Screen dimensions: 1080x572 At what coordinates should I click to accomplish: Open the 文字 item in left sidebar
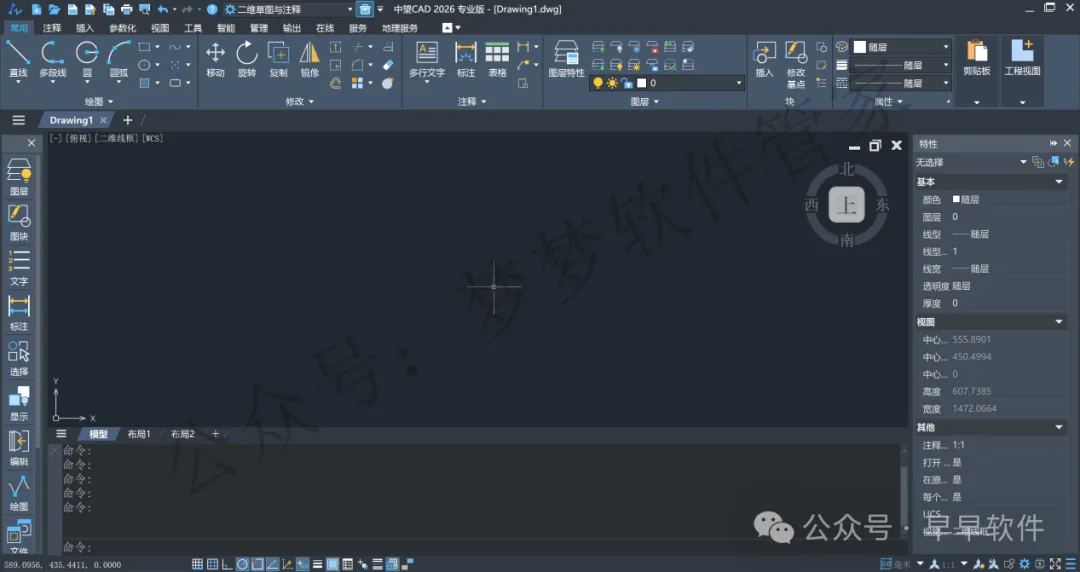[x=19, y=267]
